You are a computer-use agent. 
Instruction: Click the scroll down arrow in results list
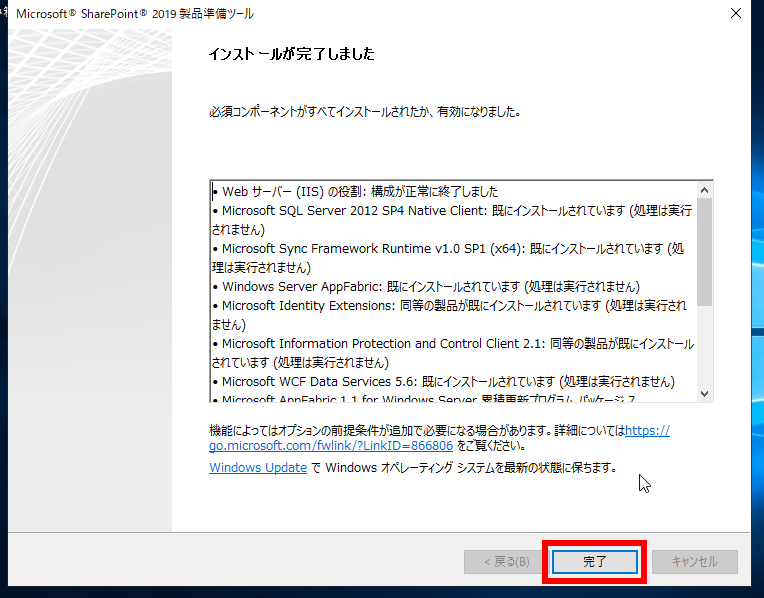click(704, 393)
